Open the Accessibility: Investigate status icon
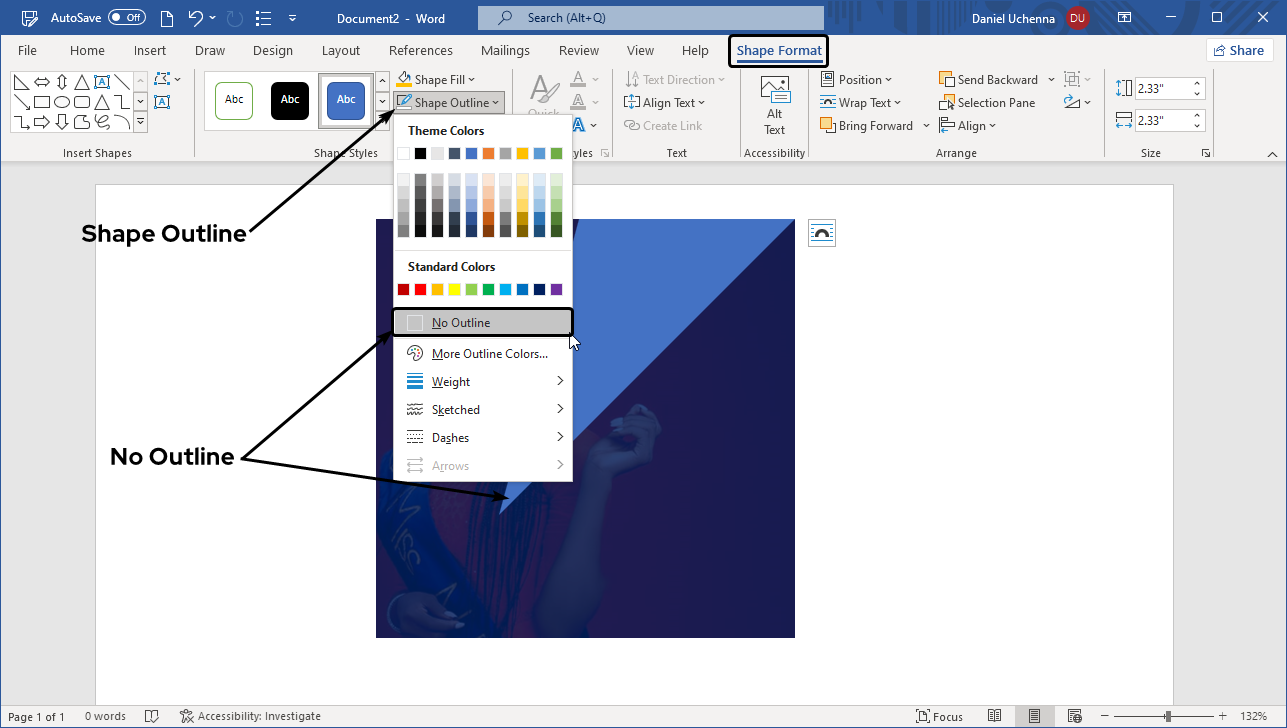This screenshot has width=1287, height=728. pos(187,716)
